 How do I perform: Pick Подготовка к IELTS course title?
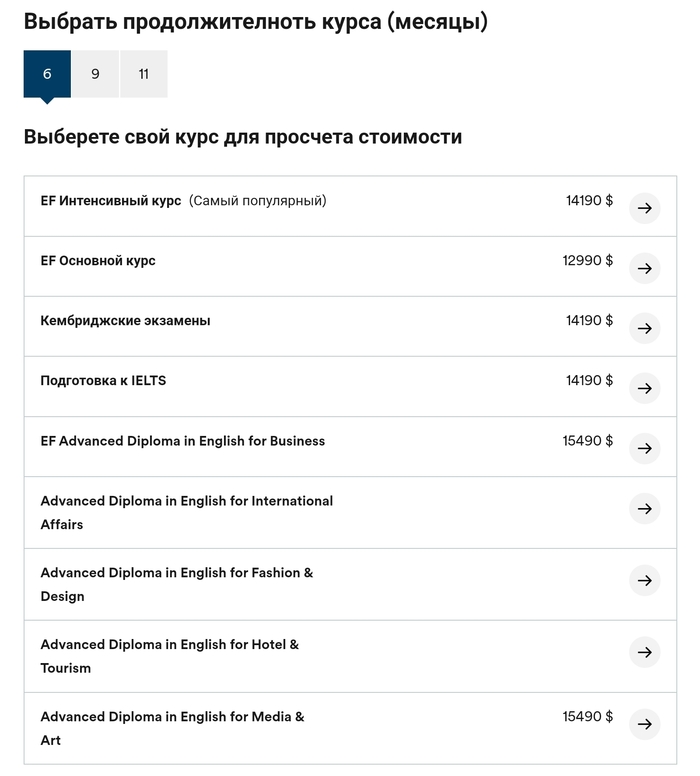click(103, 381)
